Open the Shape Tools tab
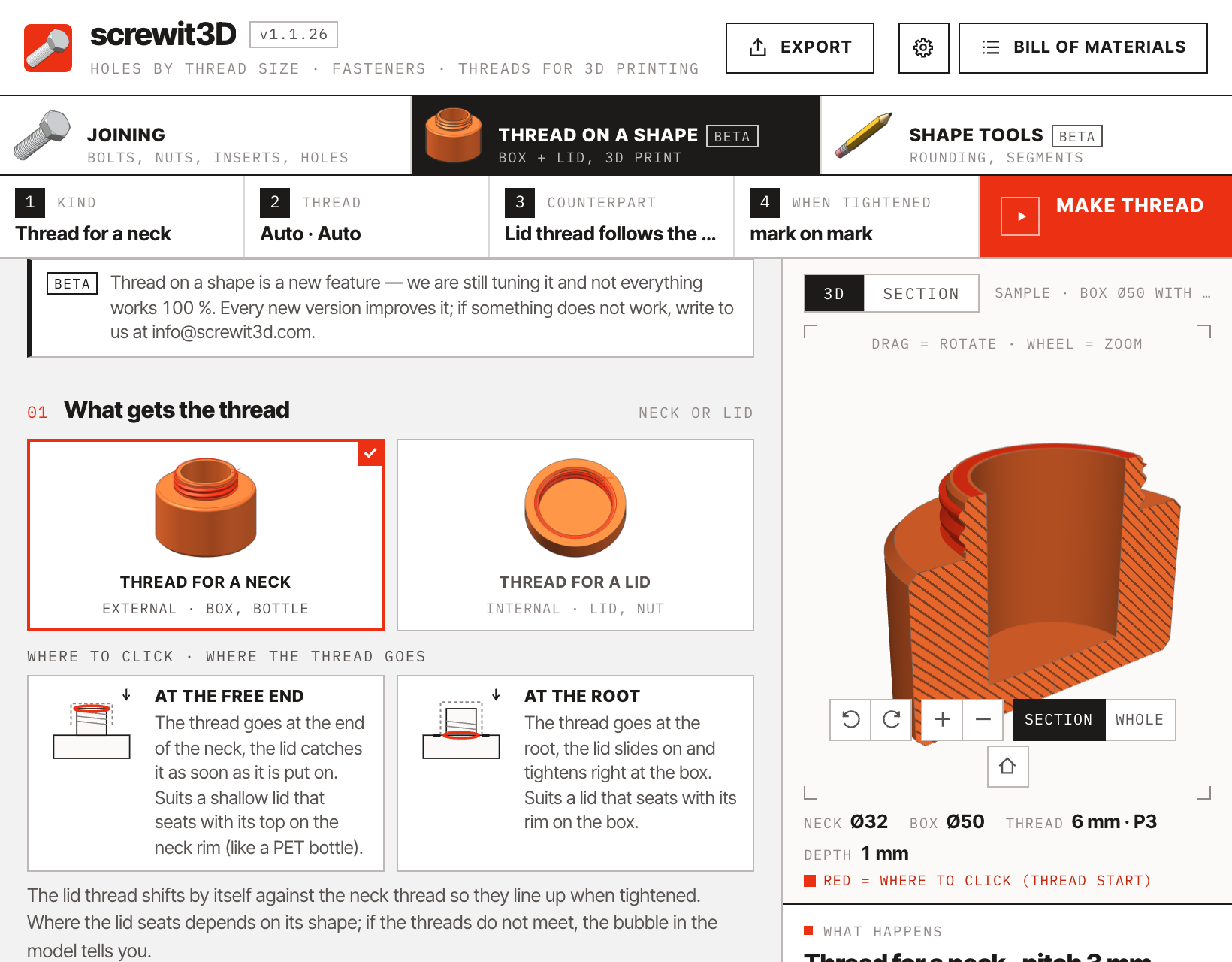 pyautogui.click(x=1026, y=136)
